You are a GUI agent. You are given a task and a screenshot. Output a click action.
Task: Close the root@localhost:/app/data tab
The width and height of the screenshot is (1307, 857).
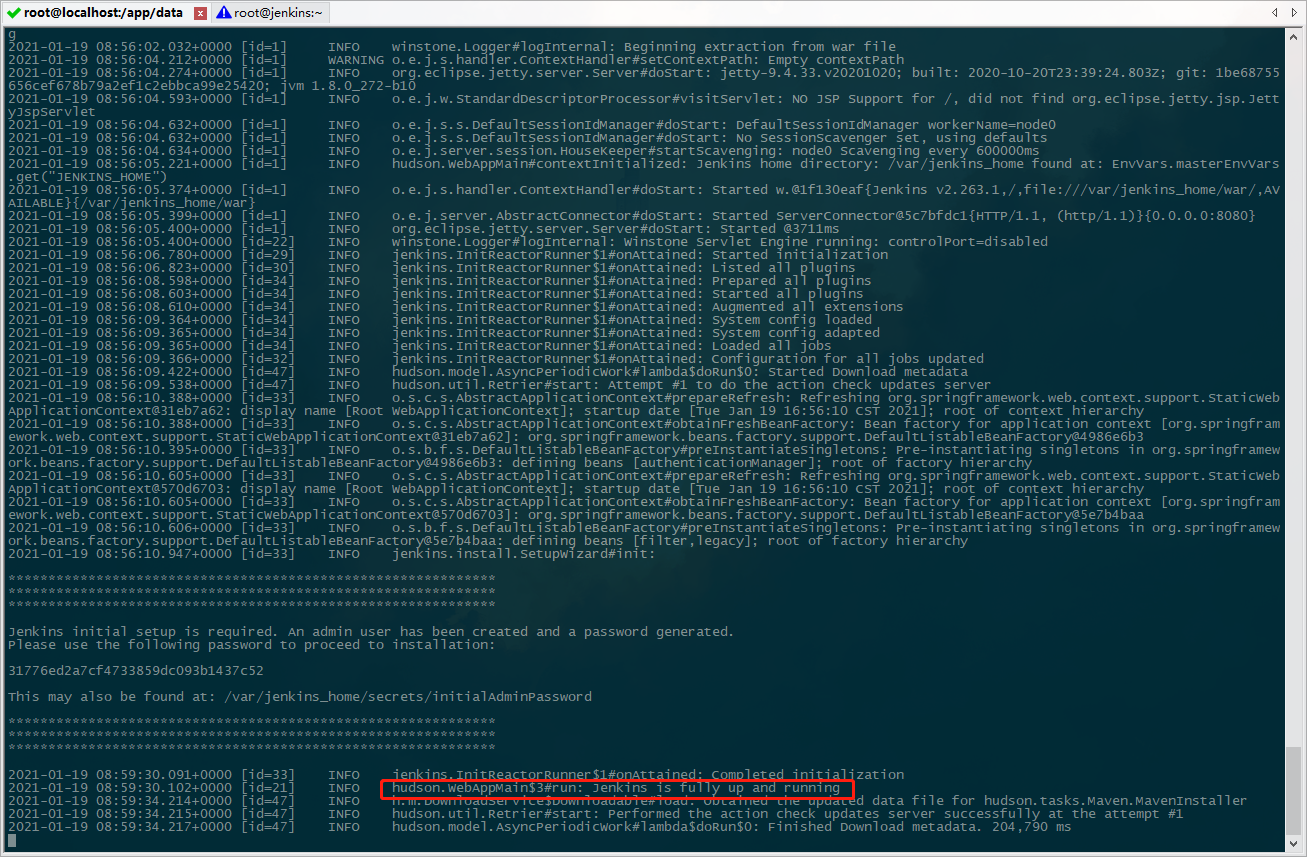pos(200,13)
